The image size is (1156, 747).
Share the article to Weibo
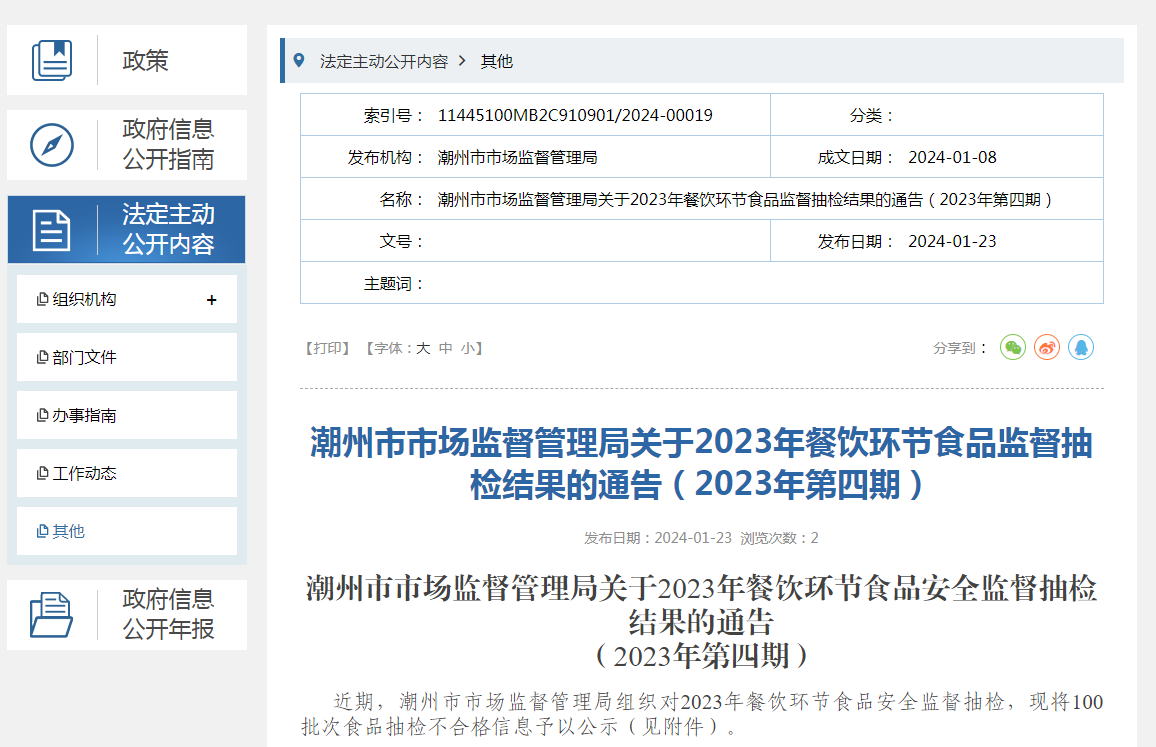tap(1047, 348)
